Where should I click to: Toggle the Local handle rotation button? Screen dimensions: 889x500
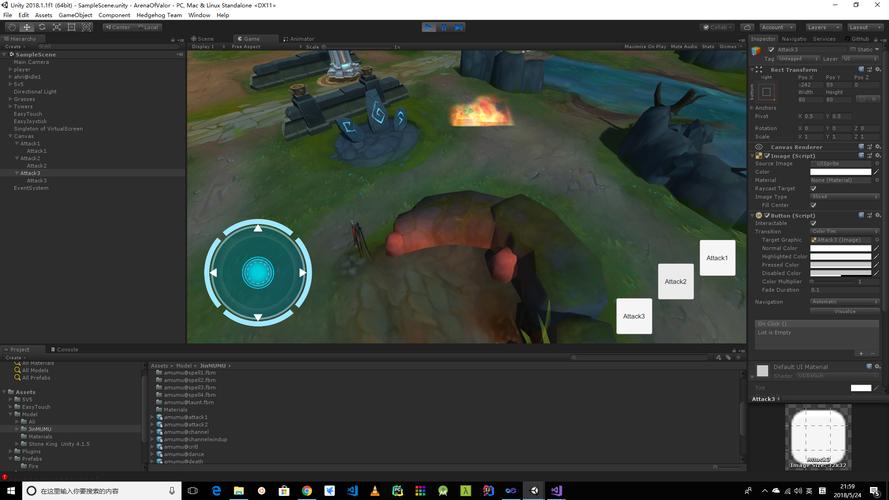pos(149,27)
